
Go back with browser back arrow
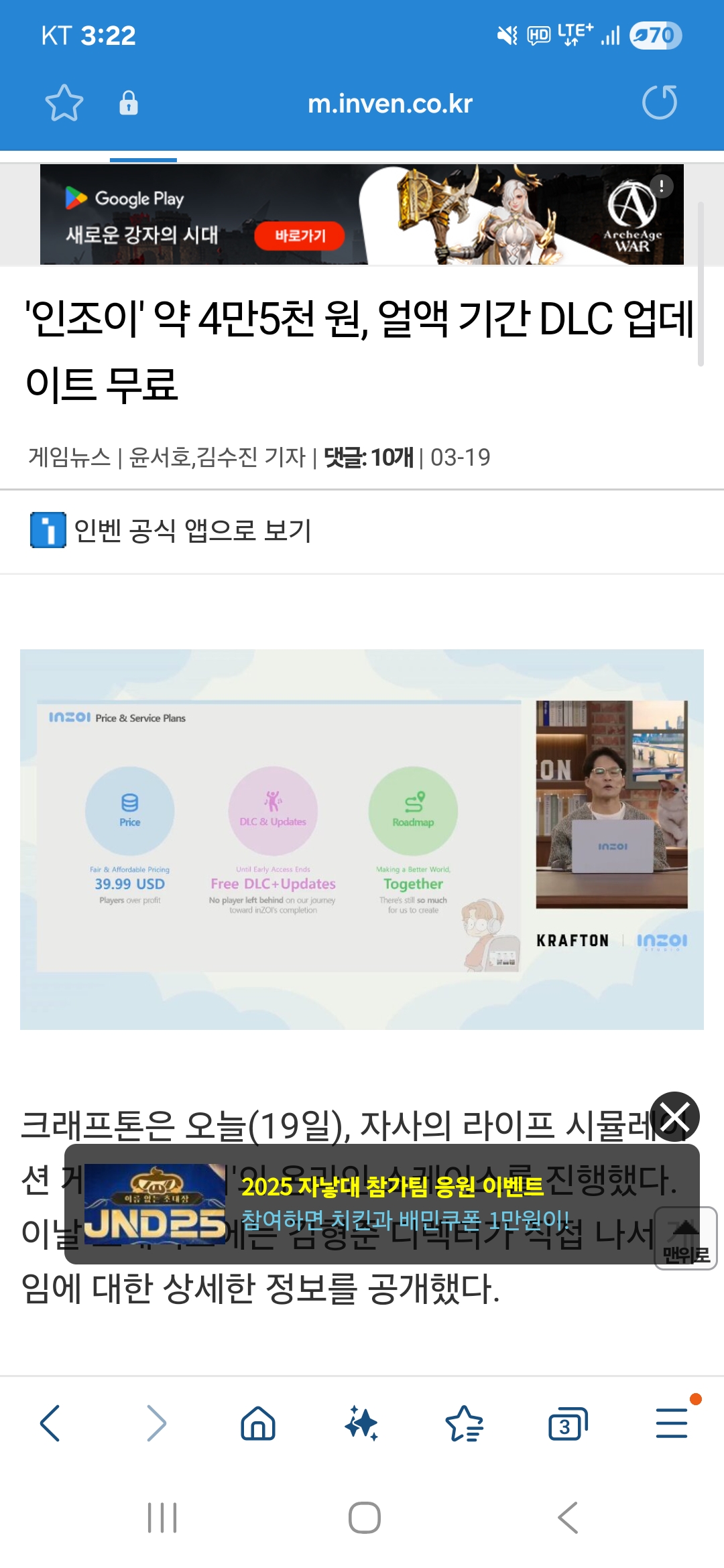click(50, 1423)
